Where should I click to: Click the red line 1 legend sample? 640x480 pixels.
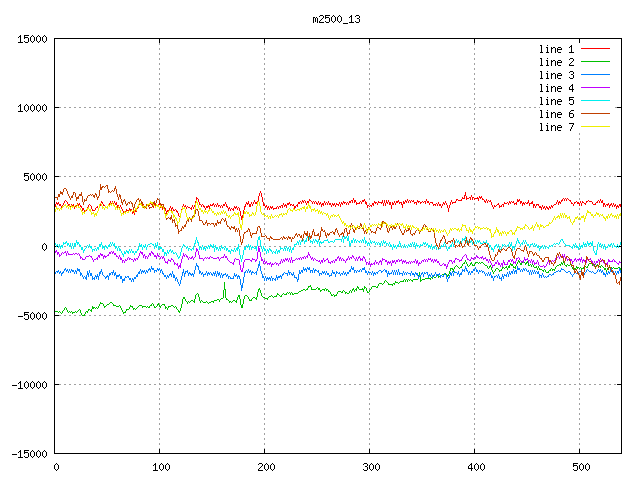tap(595, 49)
